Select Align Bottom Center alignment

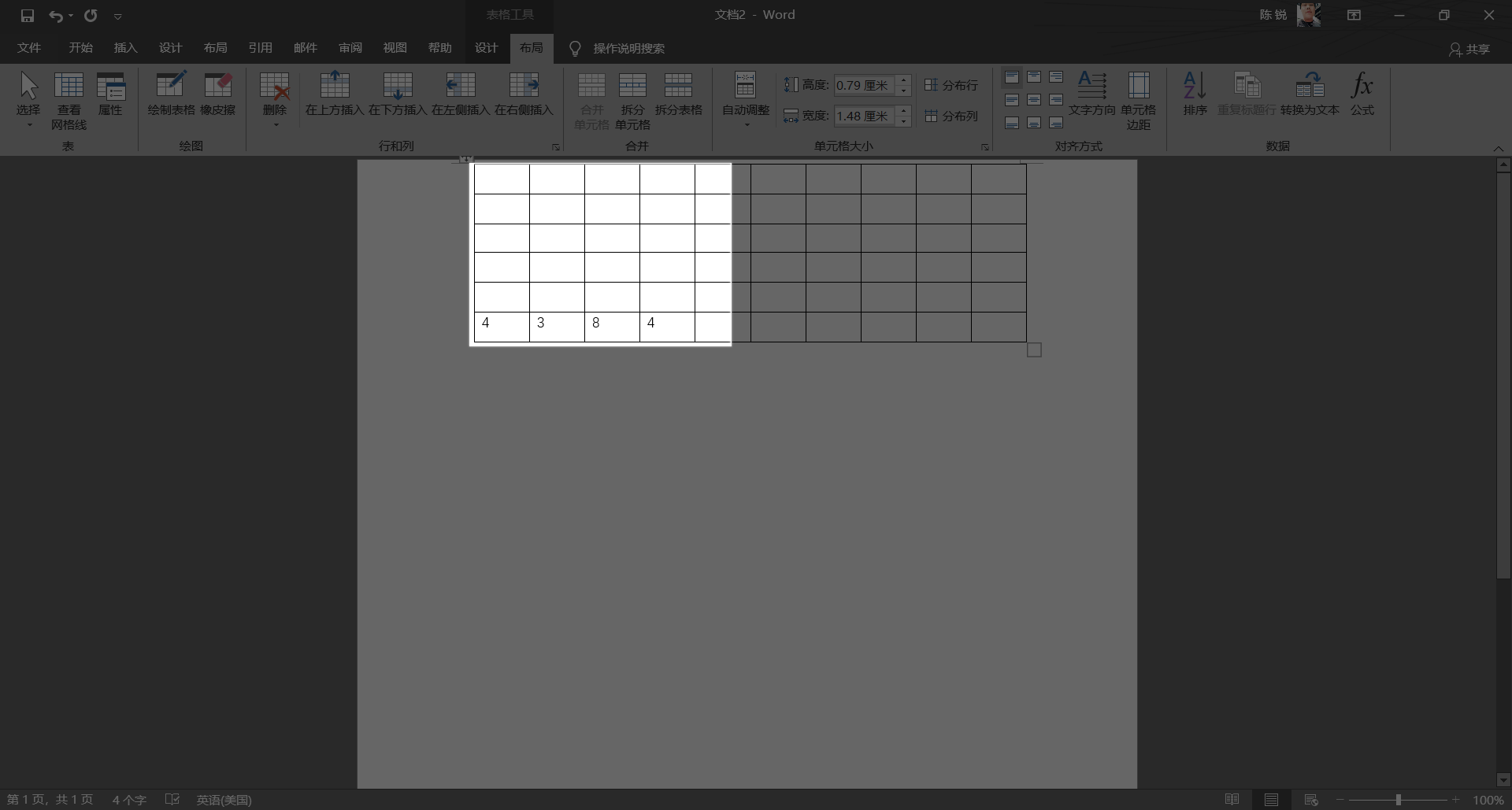(1034, 123)
